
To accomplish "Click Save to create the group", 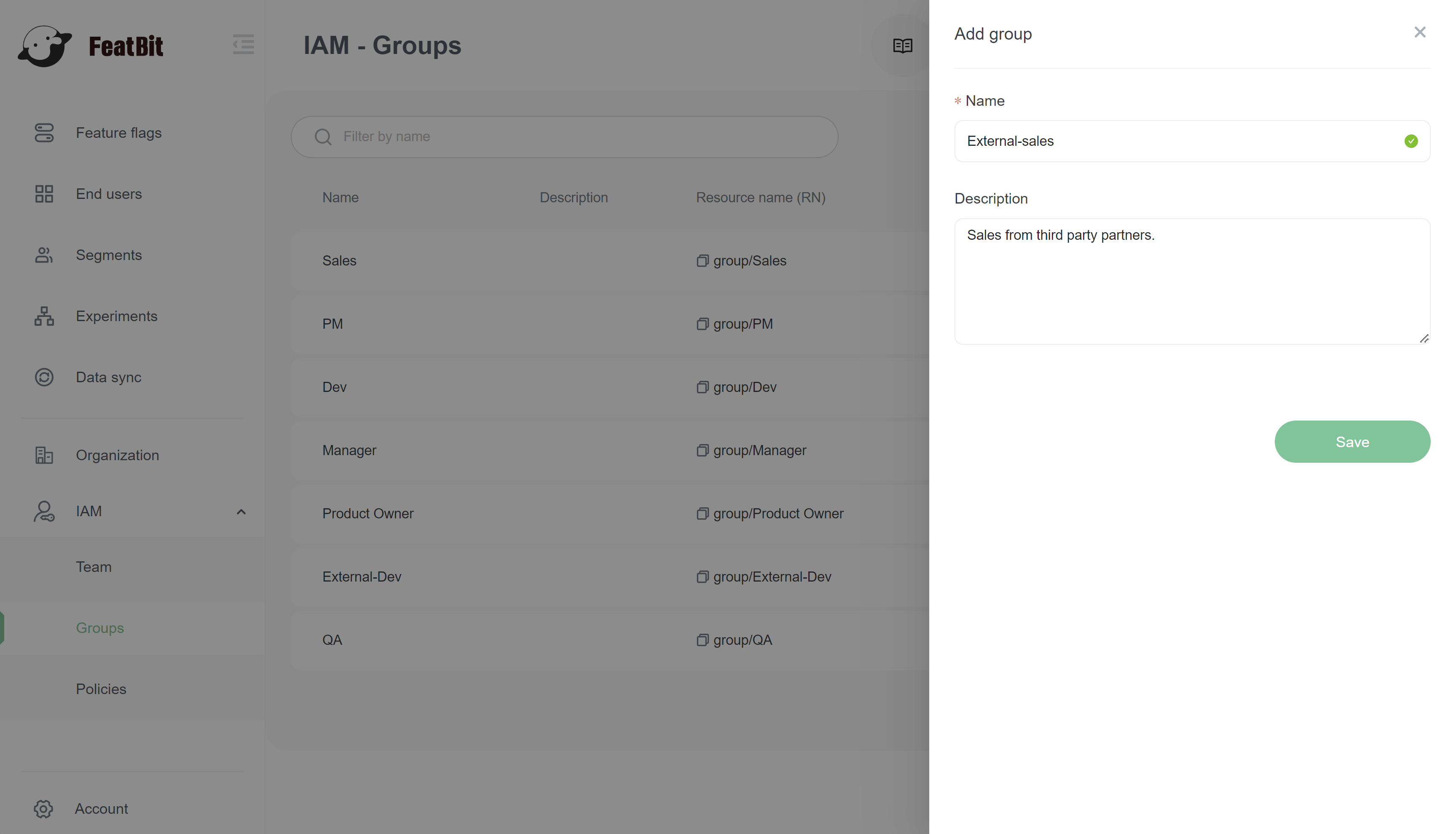I will [1352, 442].
